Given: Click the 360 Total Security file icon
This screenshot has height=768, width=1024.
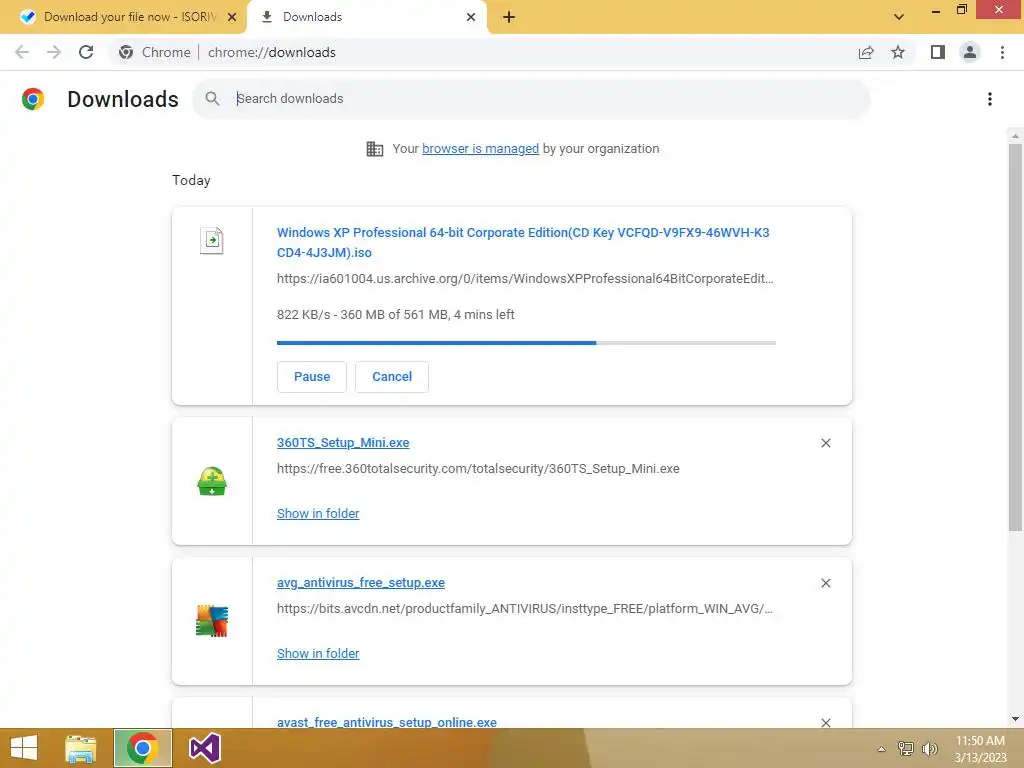Looking at the screenshot, I should click(212, 481).
